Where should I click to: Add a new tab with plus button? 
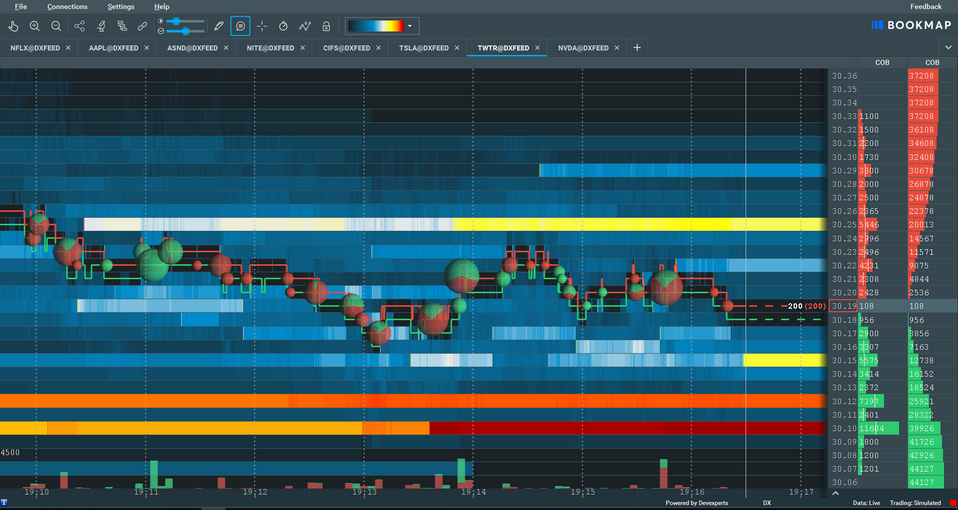637,48
